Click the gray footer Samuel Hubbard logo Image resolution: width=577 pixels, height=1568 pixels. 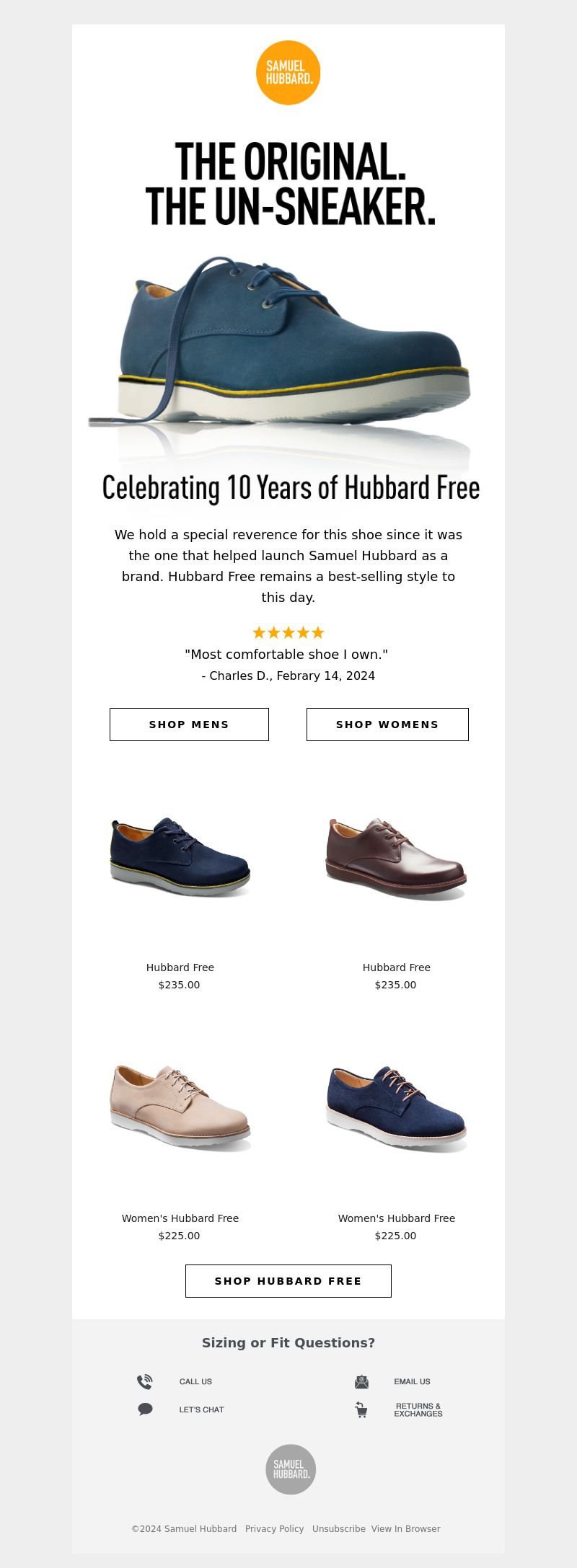(291, 1469)
